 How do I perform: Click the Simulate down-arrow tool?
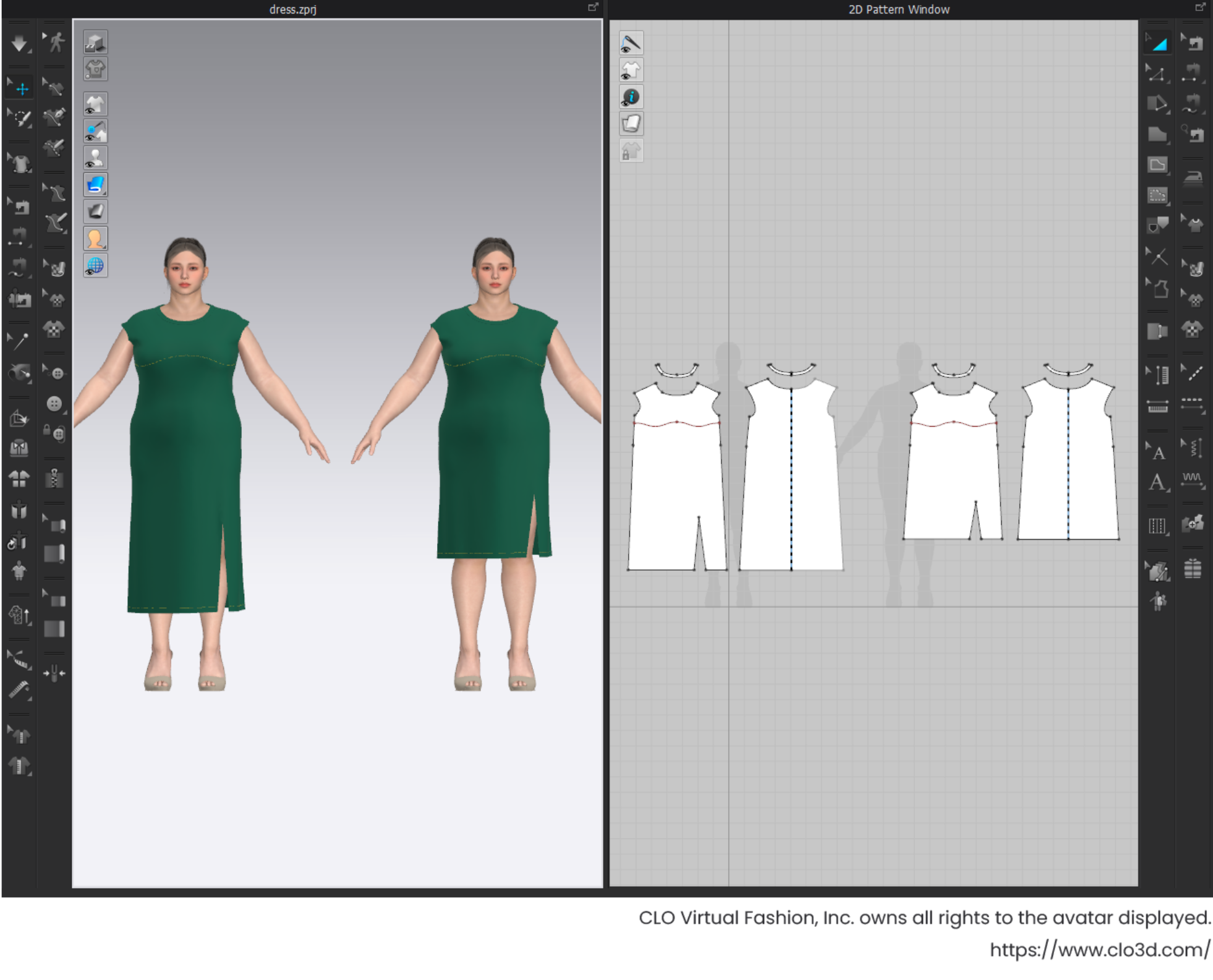(x=19, y=43)
